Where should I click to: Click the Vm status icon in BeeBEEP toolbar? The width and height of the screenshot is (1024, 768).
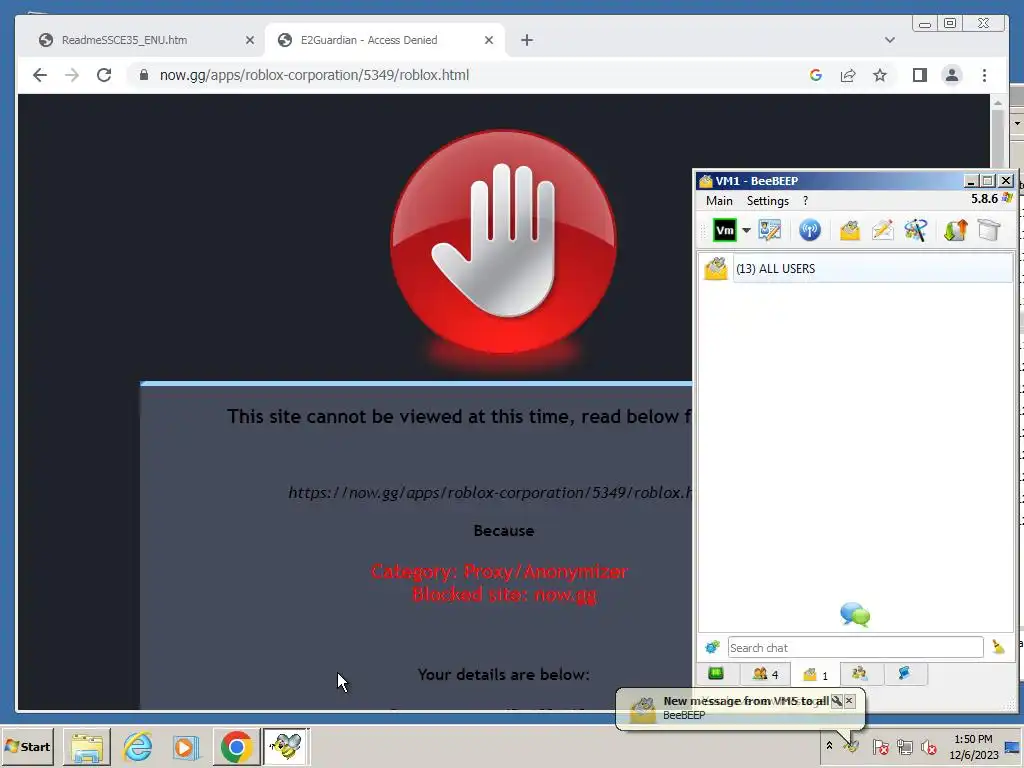(724, 231)
